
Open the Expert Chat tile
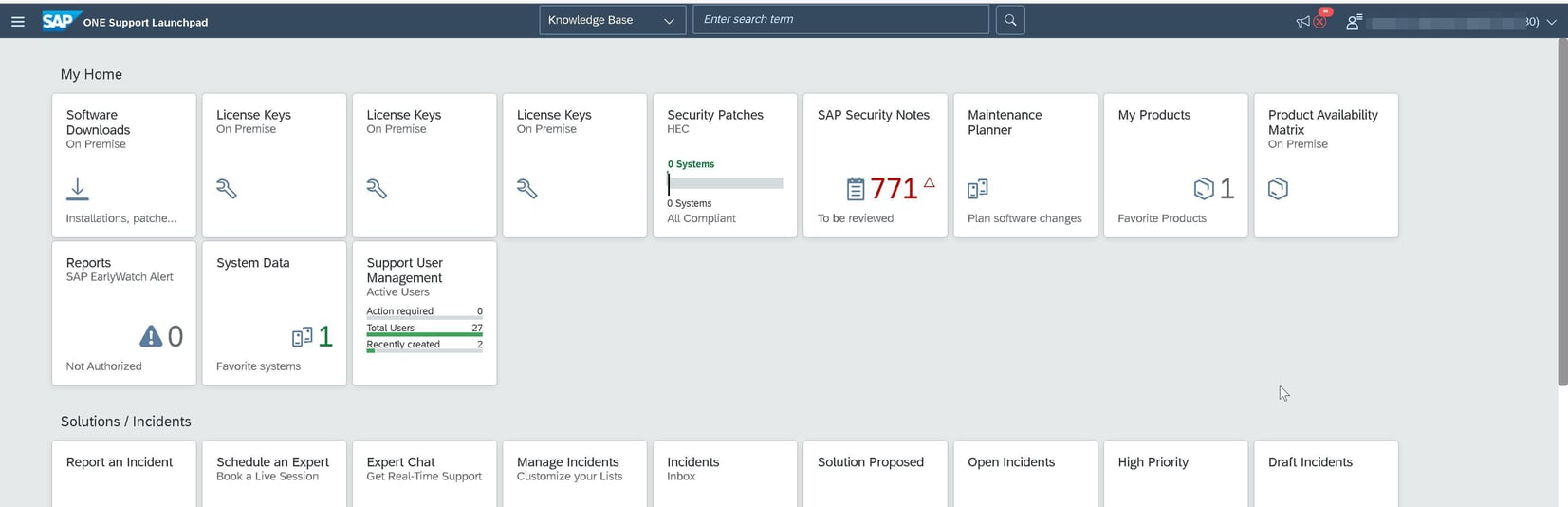pyautogui.click(x=424, y=474)
